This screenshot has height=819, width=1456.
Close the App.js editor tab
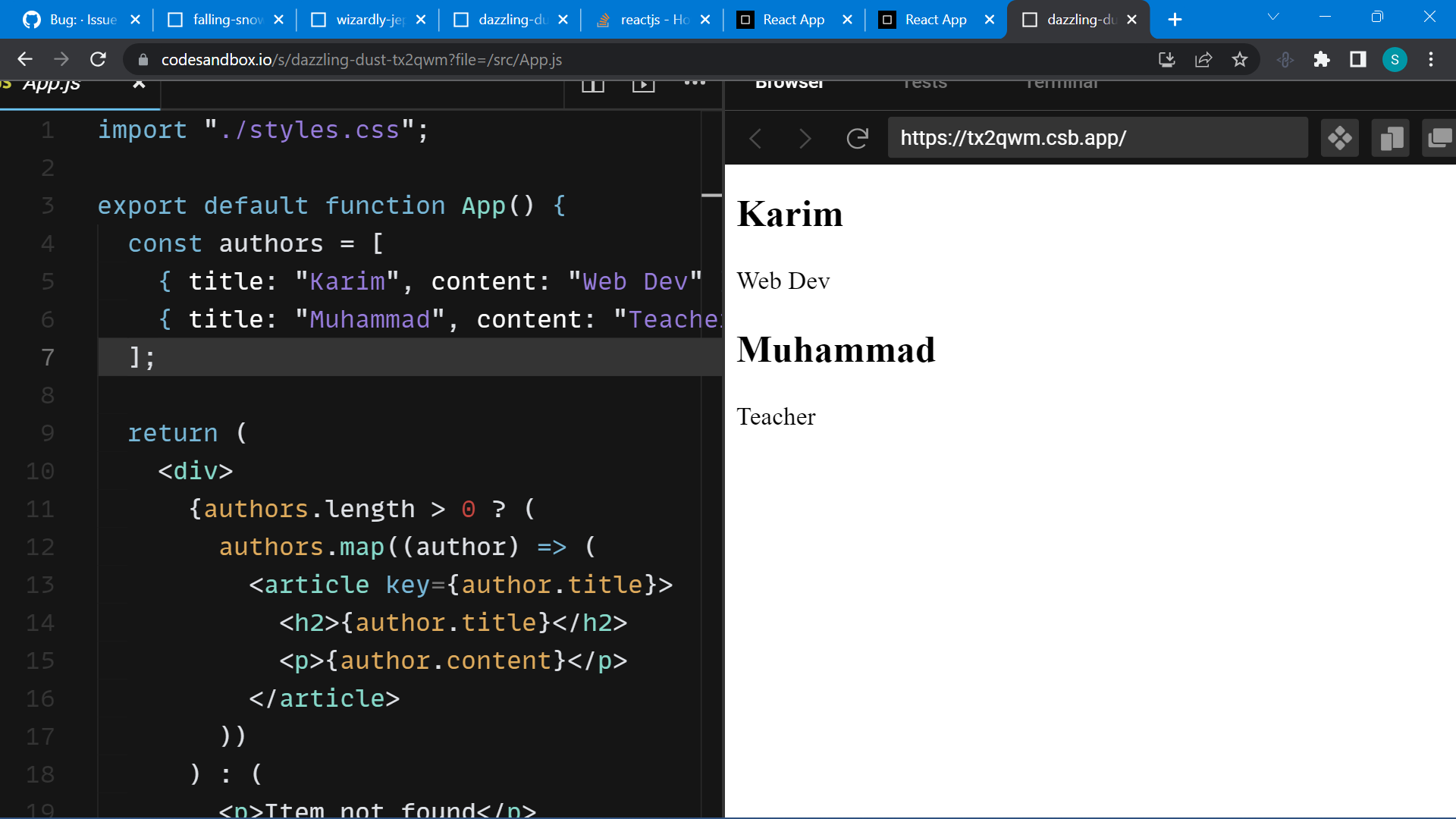tap(140, 85)
